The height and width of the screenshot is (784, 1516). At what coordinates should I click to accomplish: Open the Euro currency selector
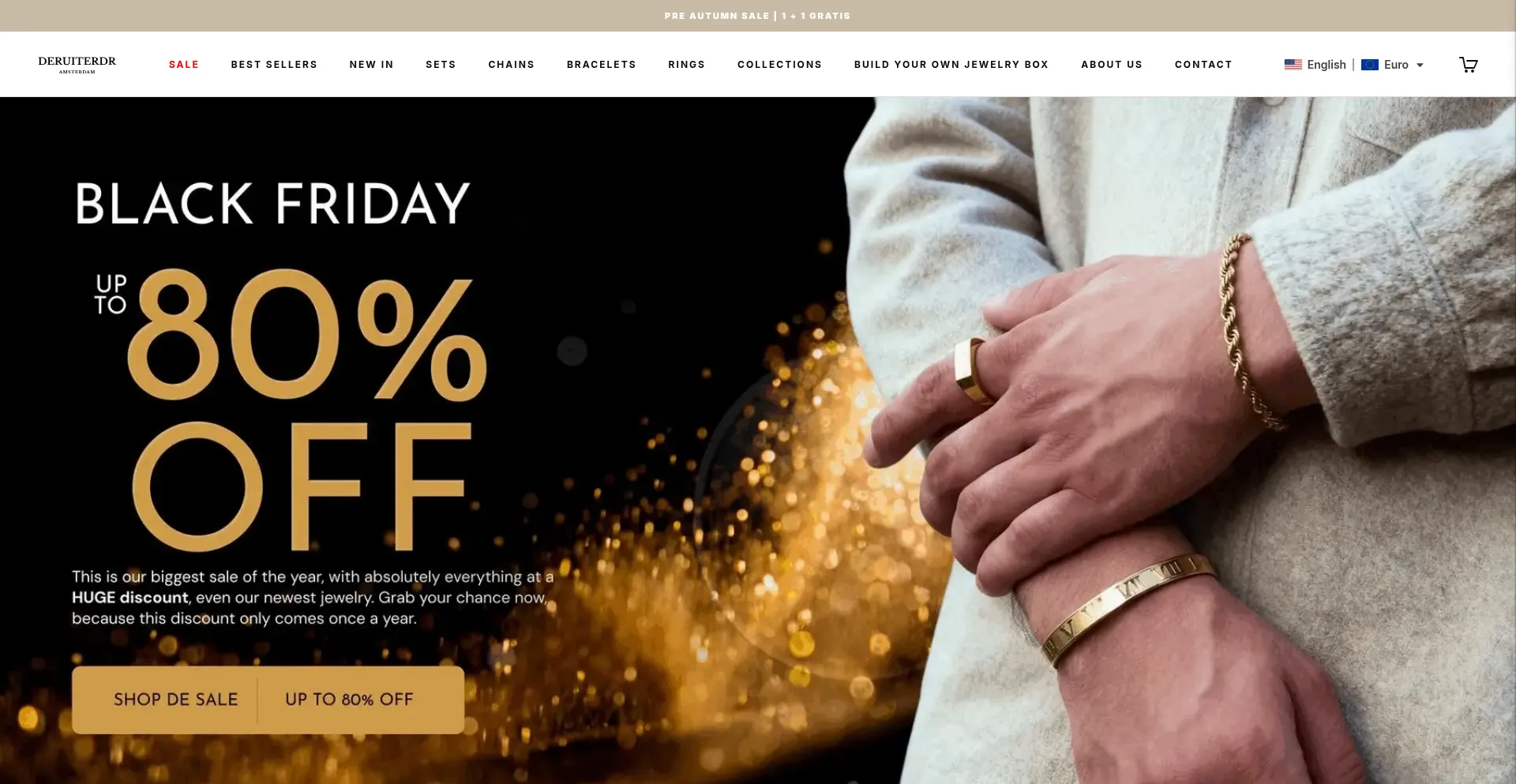1393,65
